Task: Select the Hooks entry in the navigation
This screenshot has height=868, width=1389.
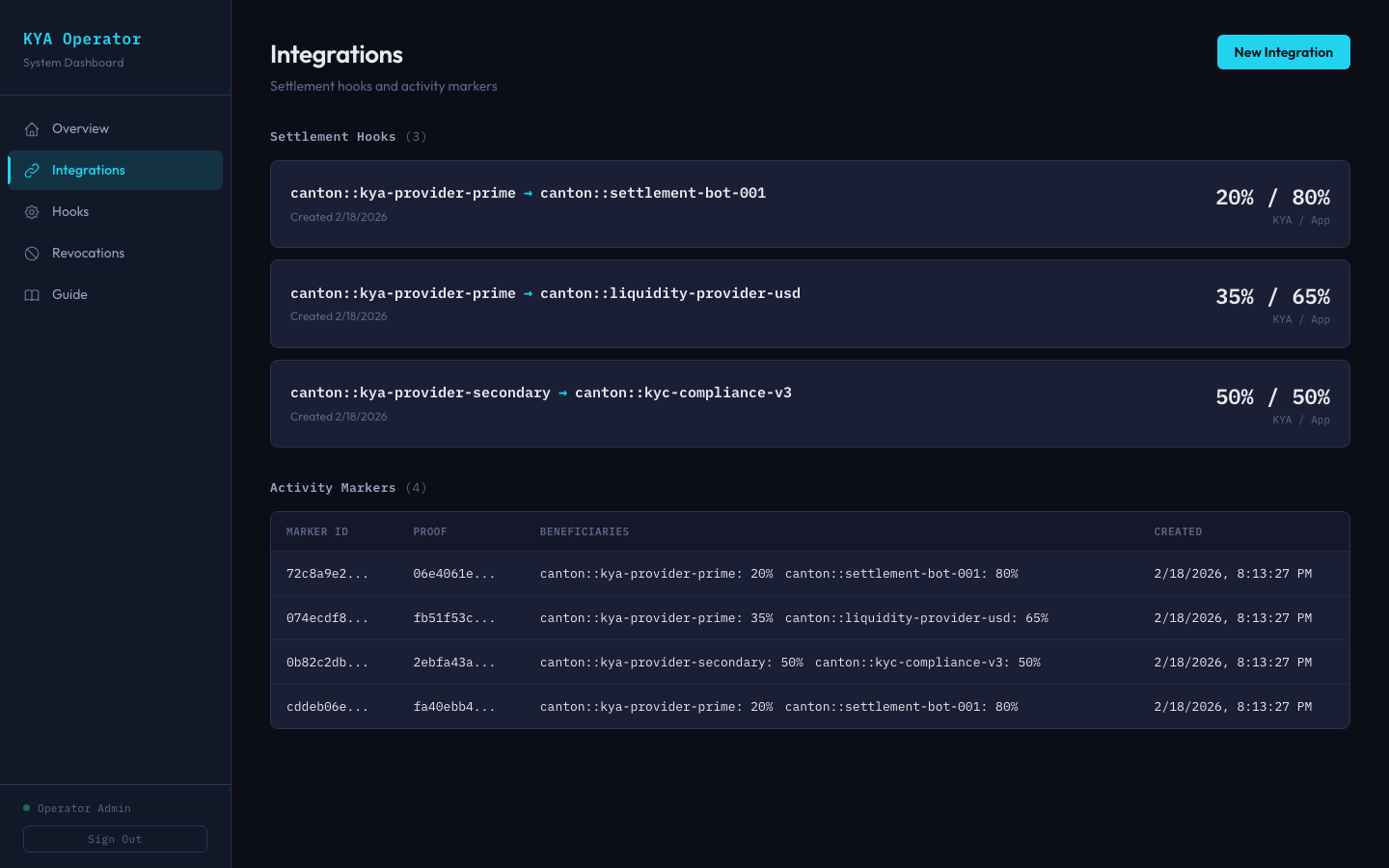Action: click(70, 211)
